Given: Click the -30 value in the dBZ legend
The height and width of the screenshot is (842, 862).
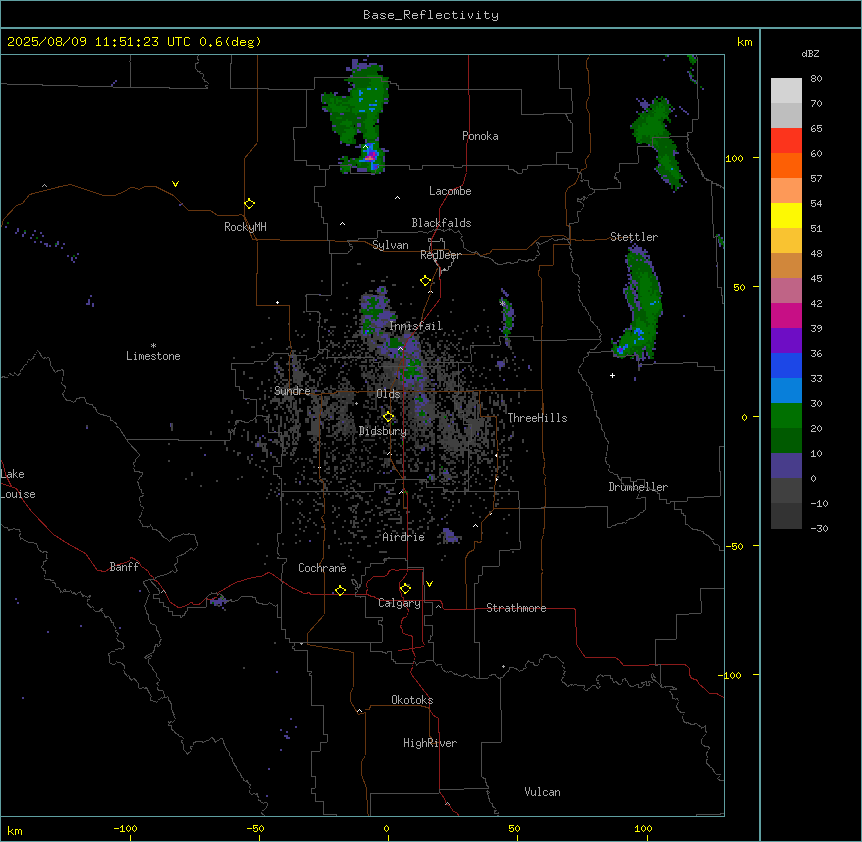Looking at the screenshot, I should pyautogui.click(x=819, y=529).
